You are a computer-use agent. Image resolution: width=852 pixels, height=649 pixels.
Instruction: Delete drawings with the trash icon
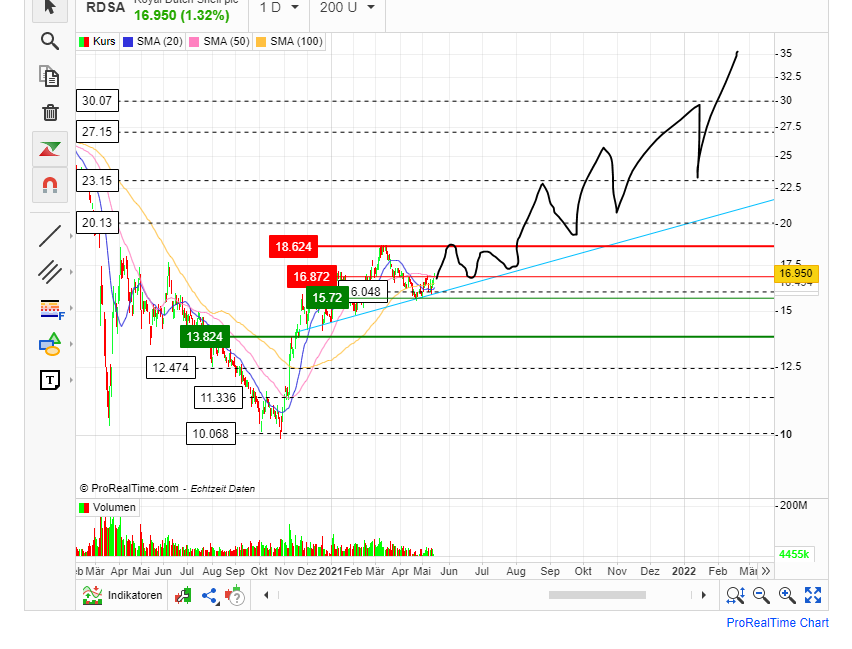tap(50, 113)
